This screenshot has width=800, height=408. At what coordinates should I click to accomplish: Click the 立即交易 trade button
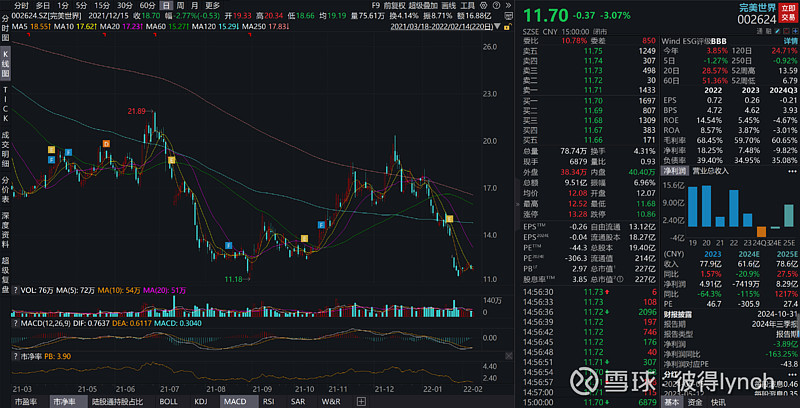pyautogui.click(x=788, y=14)
